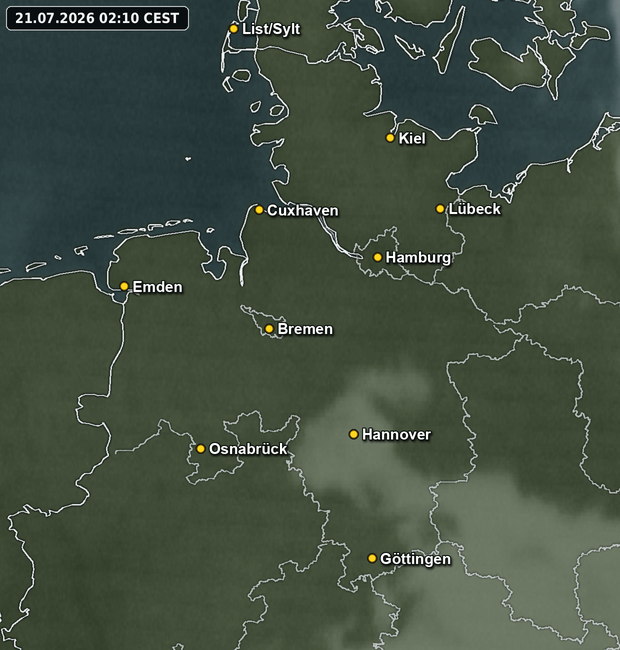Click the Bremen city marker dot
The height and width of the screenshot is (650, 620).
coord(269,329)
